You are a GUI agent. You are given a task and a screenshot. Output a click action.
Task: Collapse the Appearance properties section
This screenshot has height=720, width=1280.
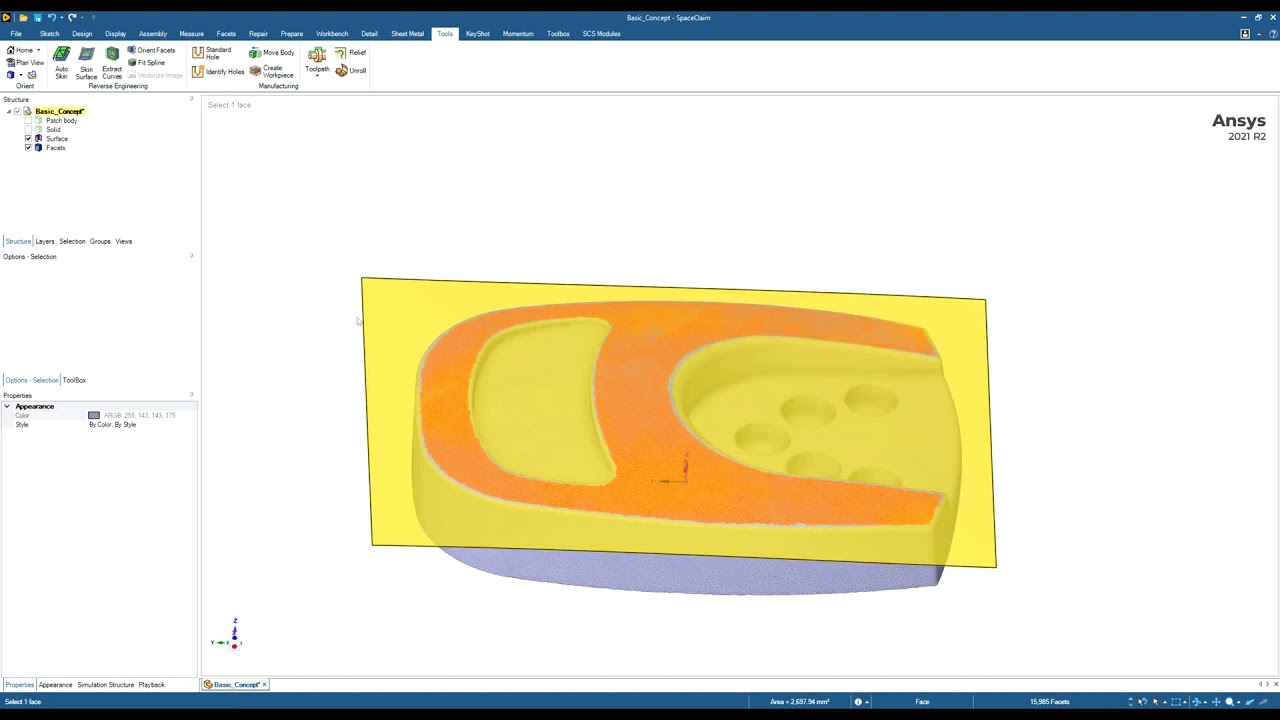(7, 407)
